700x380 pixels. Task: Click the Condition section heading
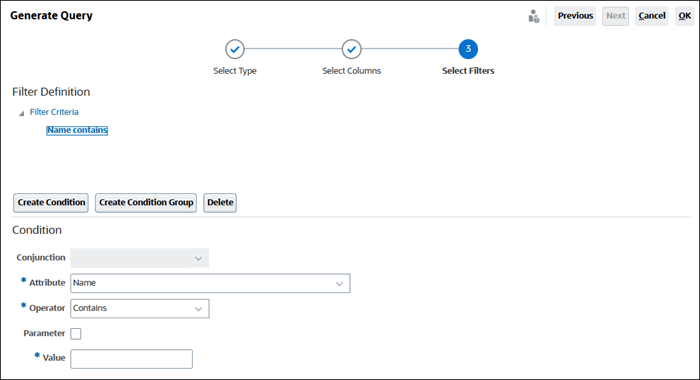[x=37, y=230]
